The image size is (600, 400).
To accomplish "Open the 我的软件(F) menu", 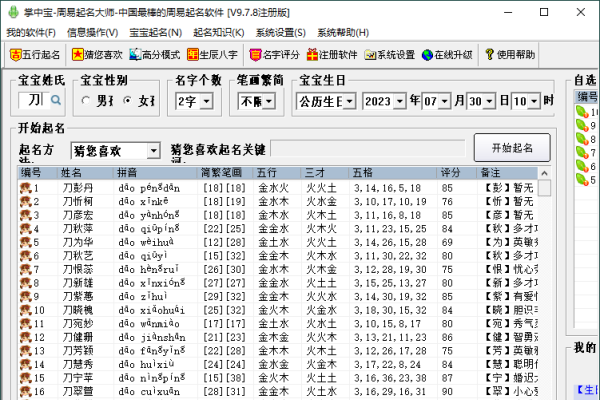I will (31, 33).
